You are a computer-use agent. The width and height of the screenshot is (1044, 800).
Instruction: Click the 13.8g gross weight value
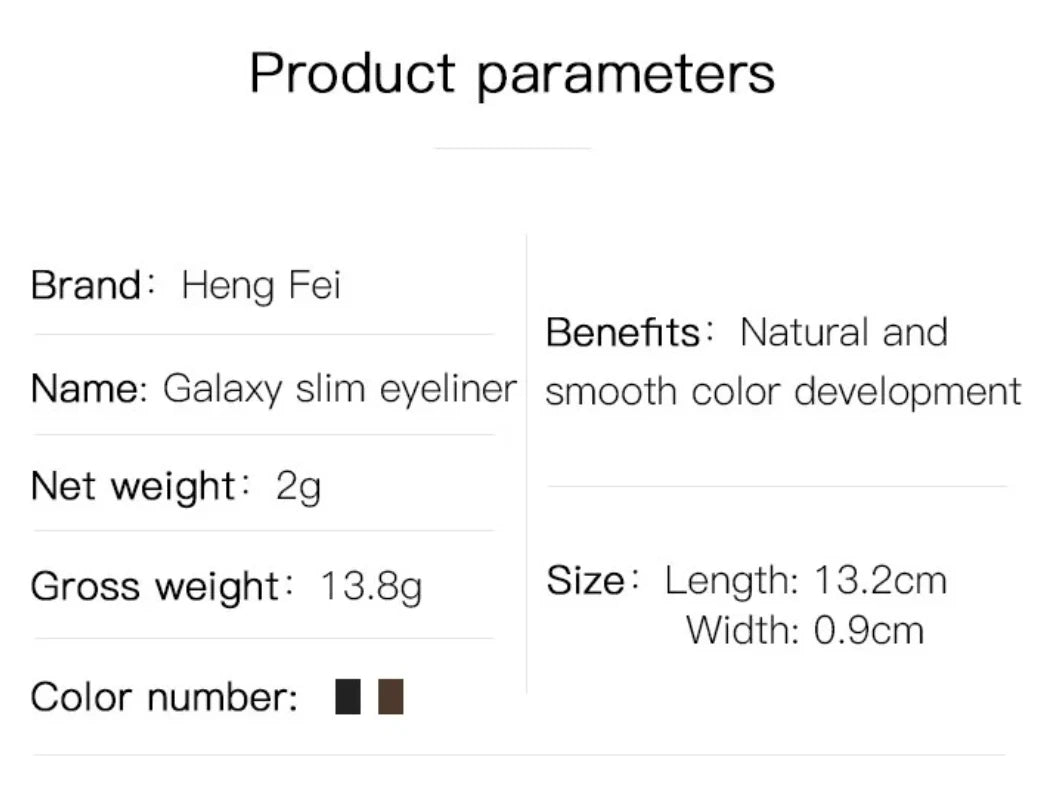(371, 588)
